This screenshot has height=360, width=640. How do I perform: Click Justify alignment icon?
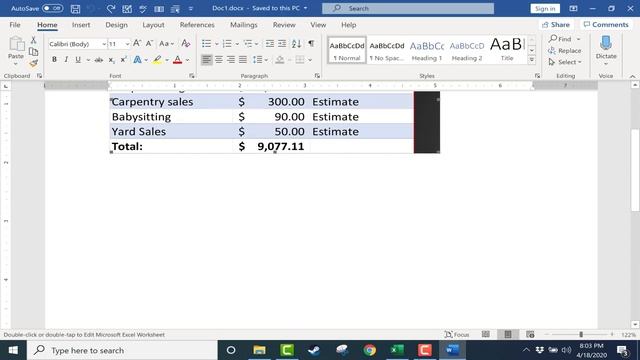point(243,60)
